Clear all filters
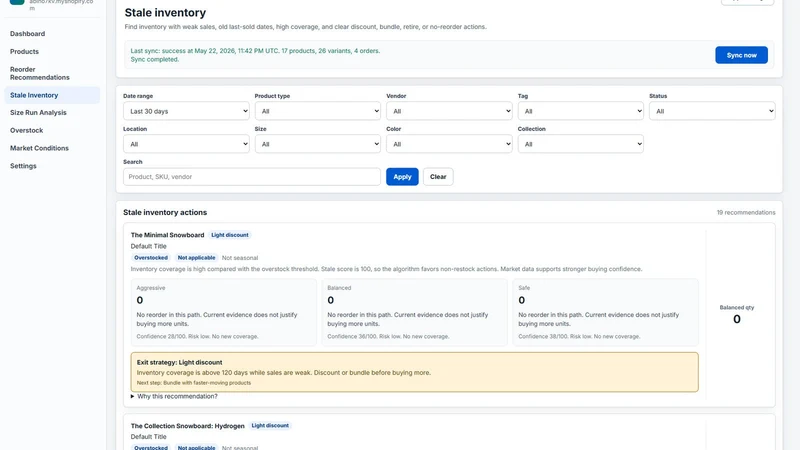 tap(438, 177)
